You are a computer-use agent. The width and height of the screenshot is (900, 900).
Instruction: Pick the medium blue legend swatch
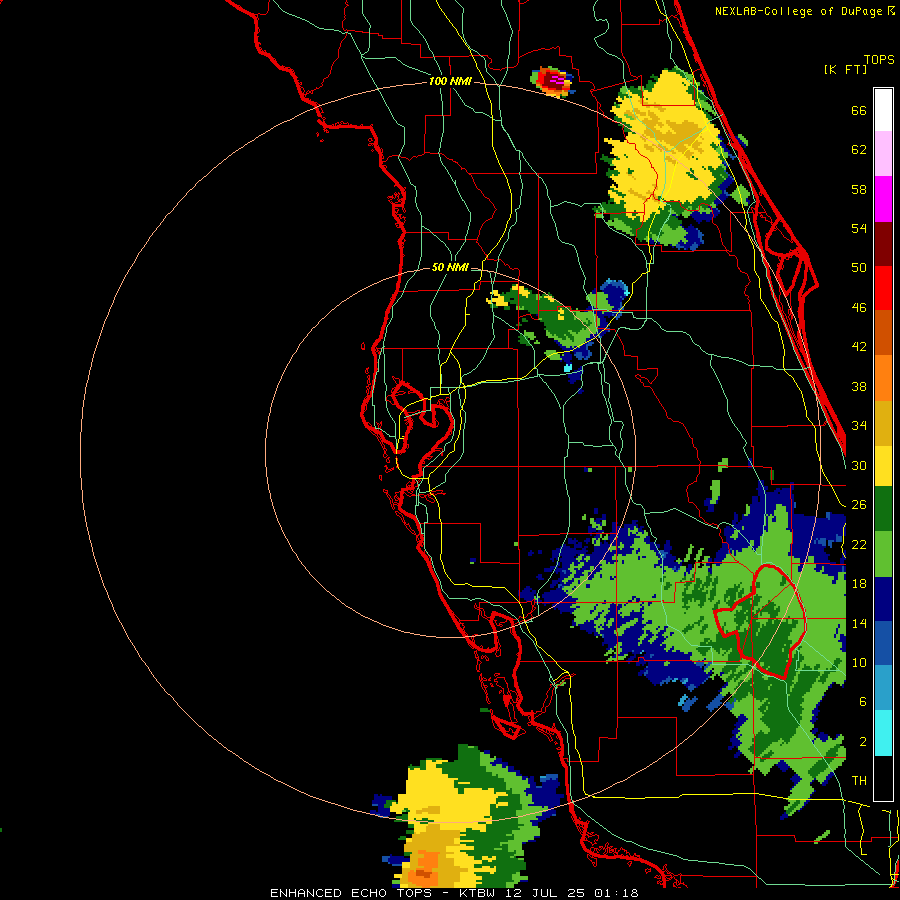[883, 643]
